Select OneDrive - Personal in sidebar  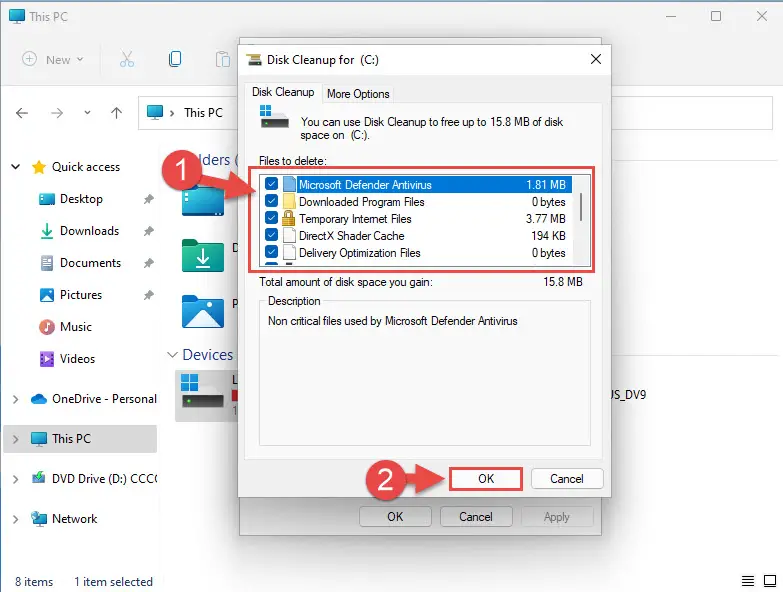click(104, 399)
